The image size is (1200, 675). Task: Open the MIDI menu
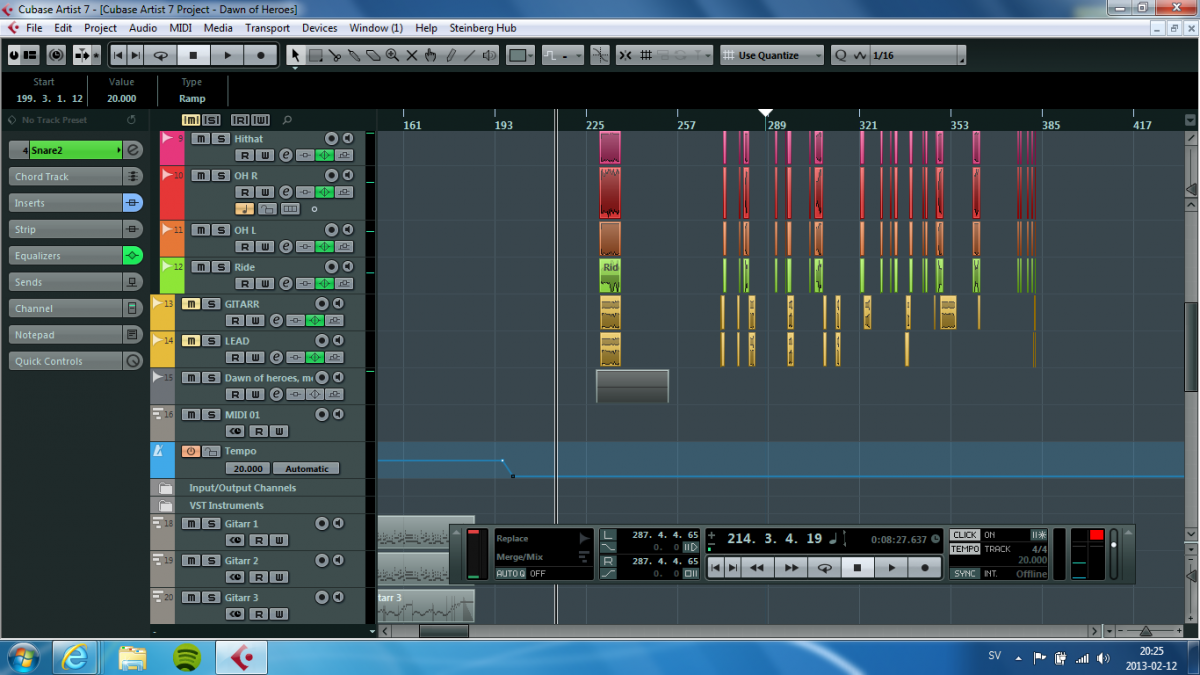[181, 28]
